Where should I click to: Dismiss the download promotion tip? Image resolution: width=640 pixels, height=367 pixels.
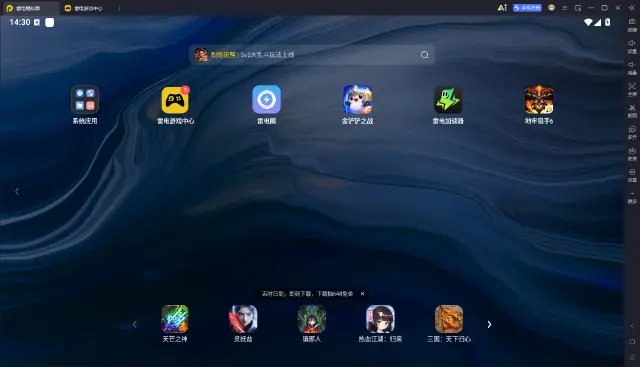point(362,294)
